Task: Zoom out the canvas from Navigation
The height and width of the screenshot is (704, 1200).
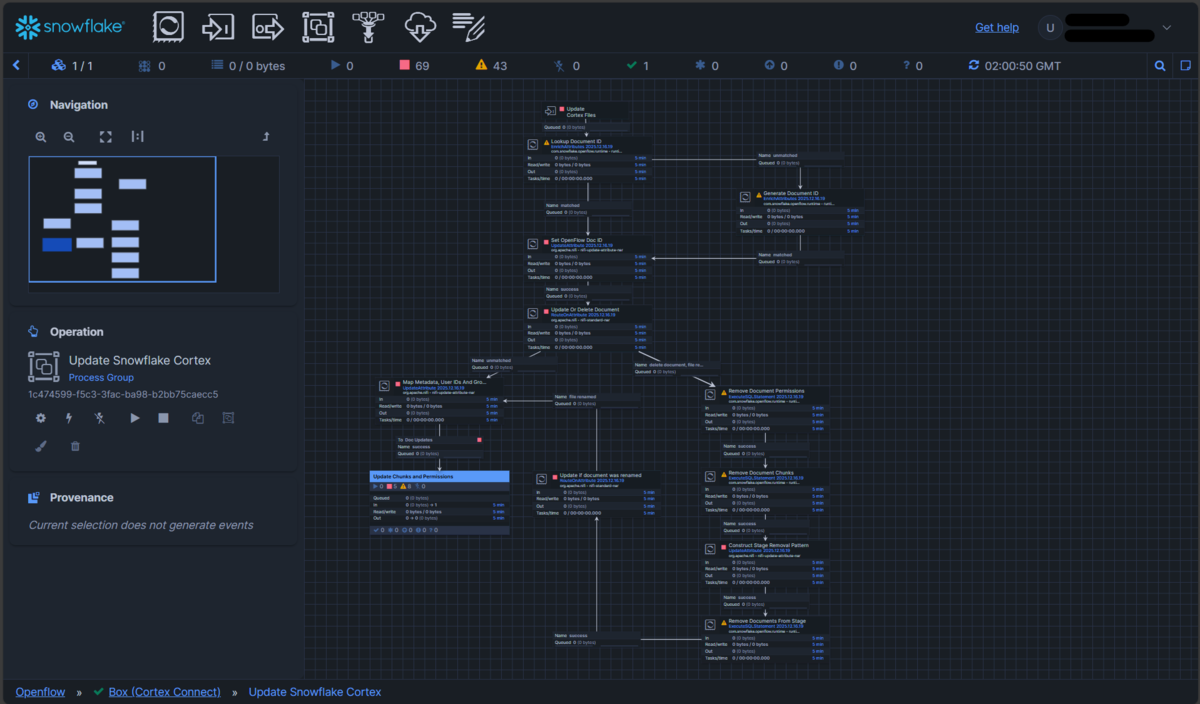Action: click(69, 137)
